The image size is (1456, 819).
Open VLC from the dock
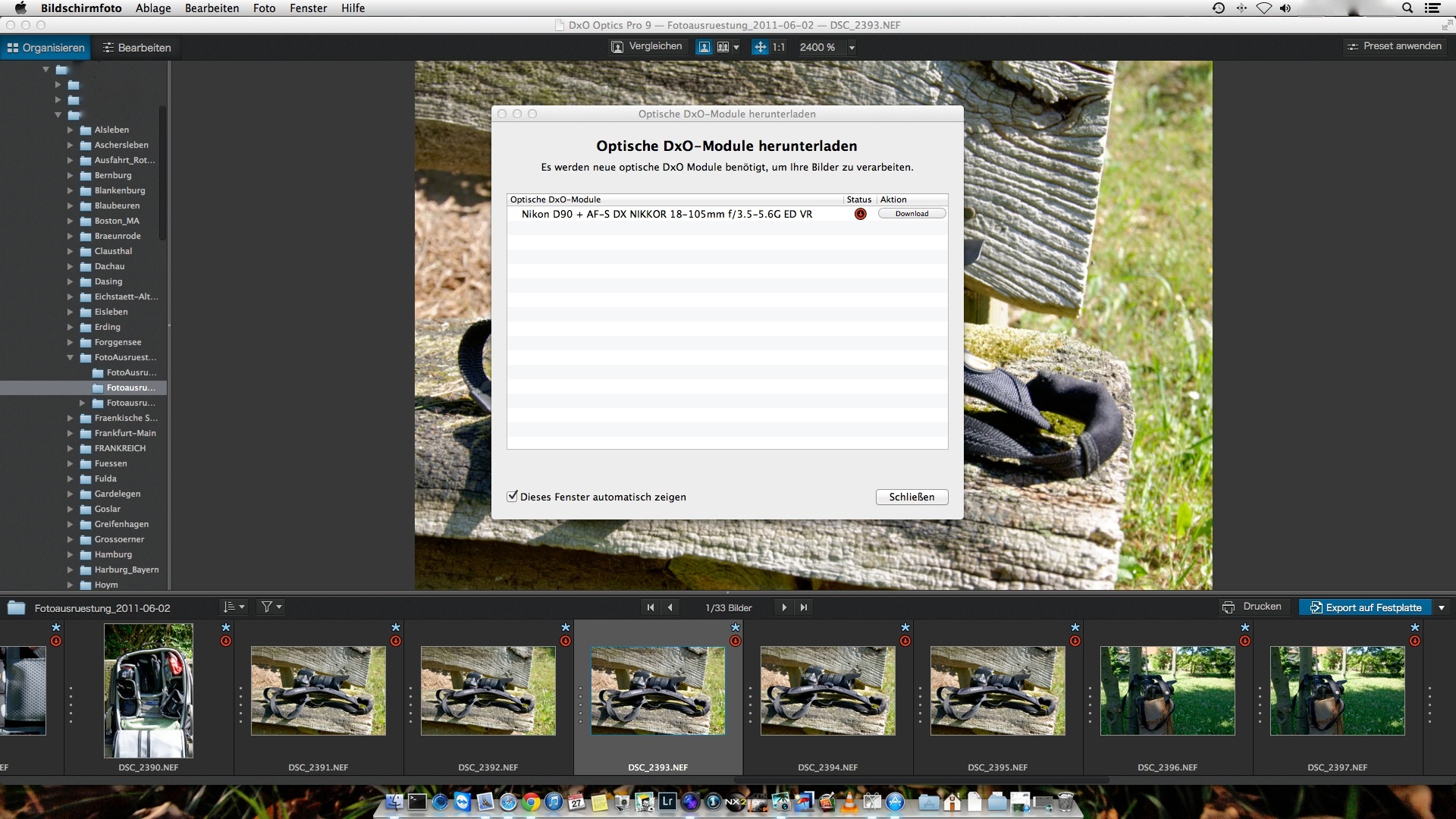[x=849, y=801]
